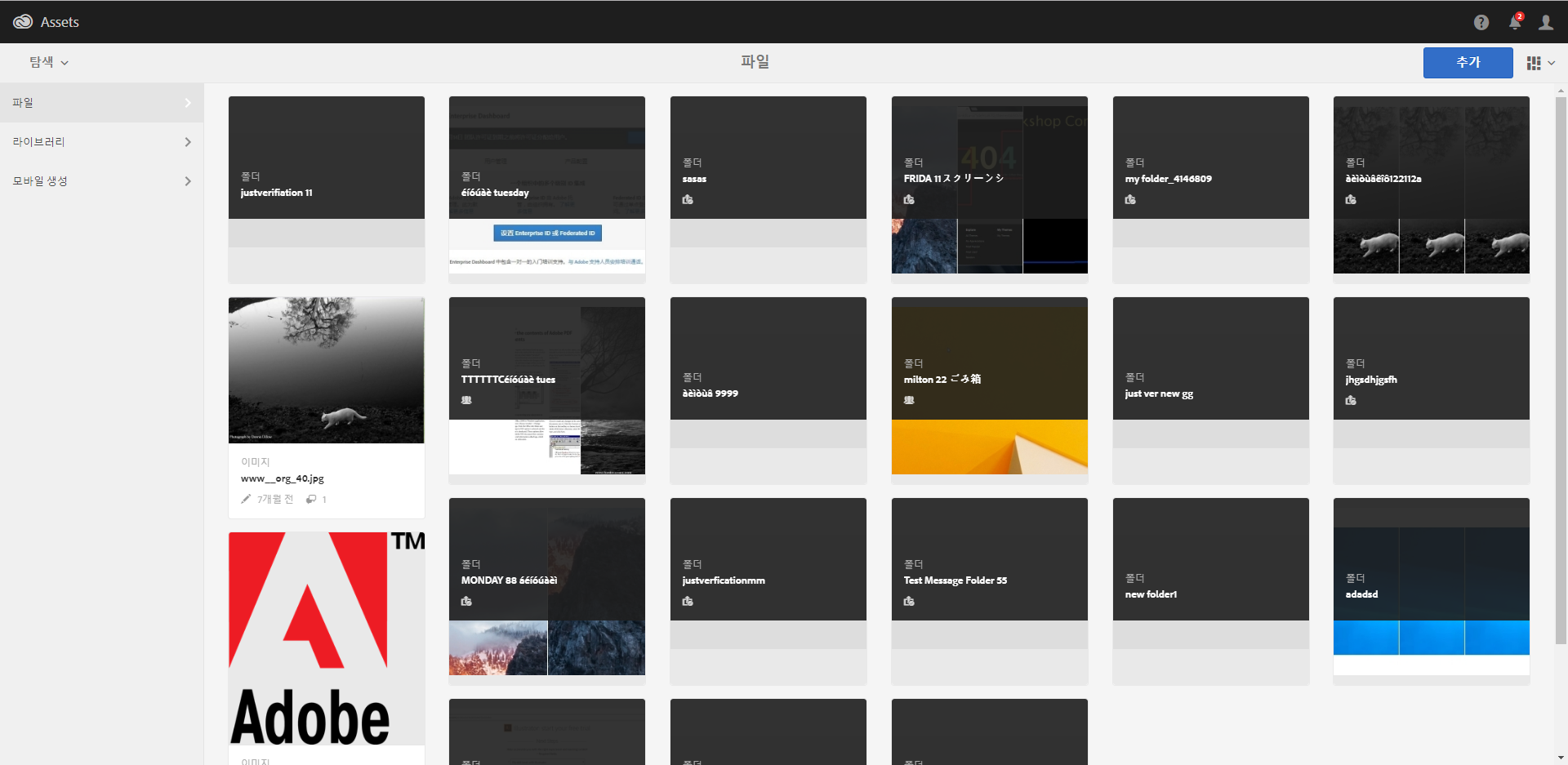The image size is (1568, 765).
Task: Click the share icon on jhgsdhjgsfh folder
Action: (1351, 400)
